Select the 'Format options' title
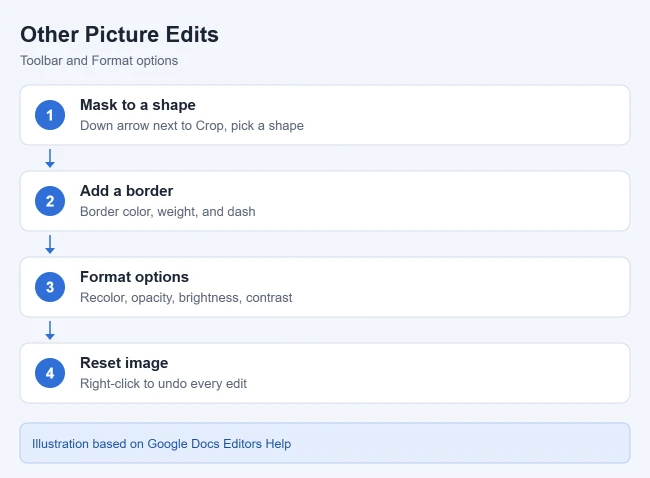Screen dimensions: 650x478 click(134, 277)
